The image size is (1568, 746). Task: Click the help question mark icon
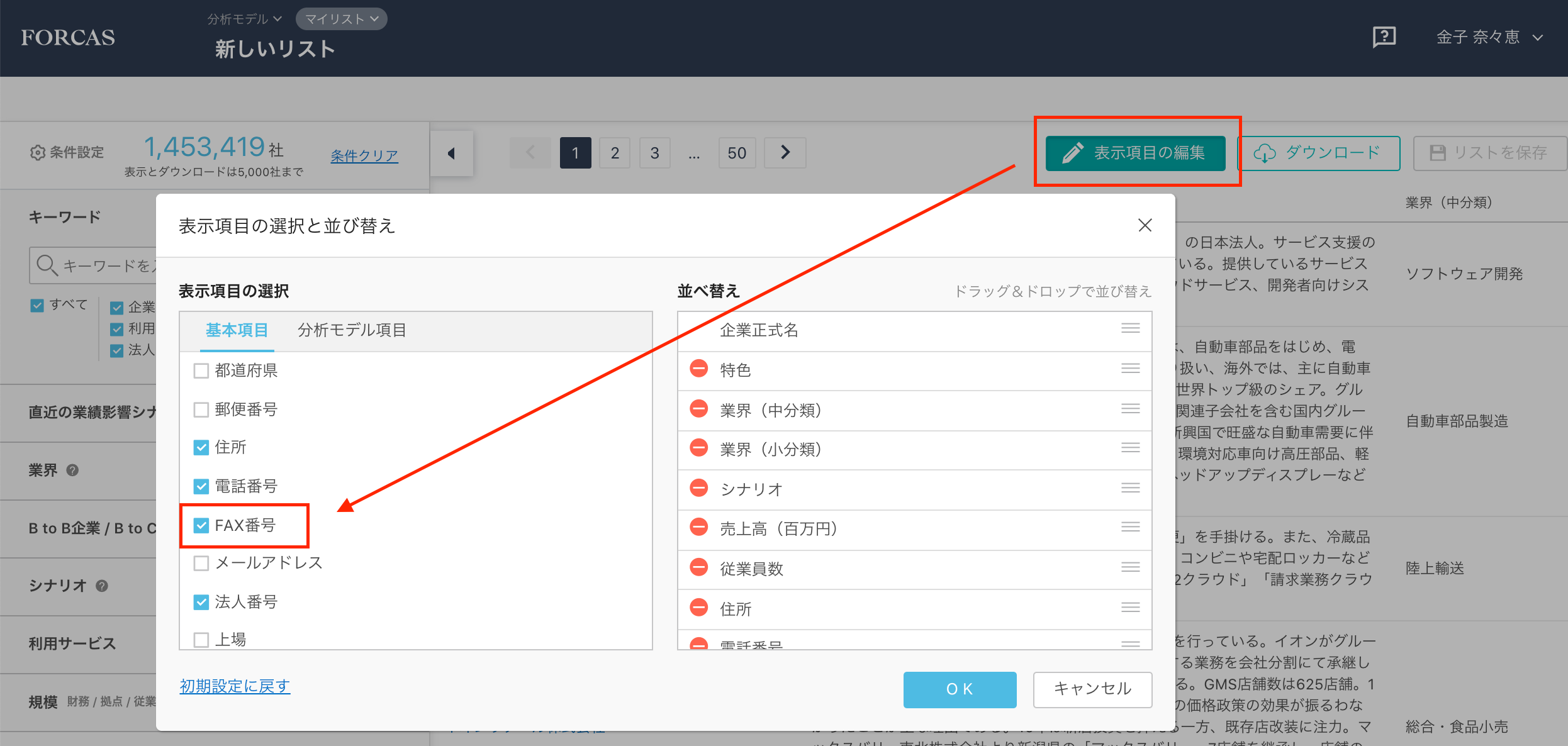(x=1383, y=37)
